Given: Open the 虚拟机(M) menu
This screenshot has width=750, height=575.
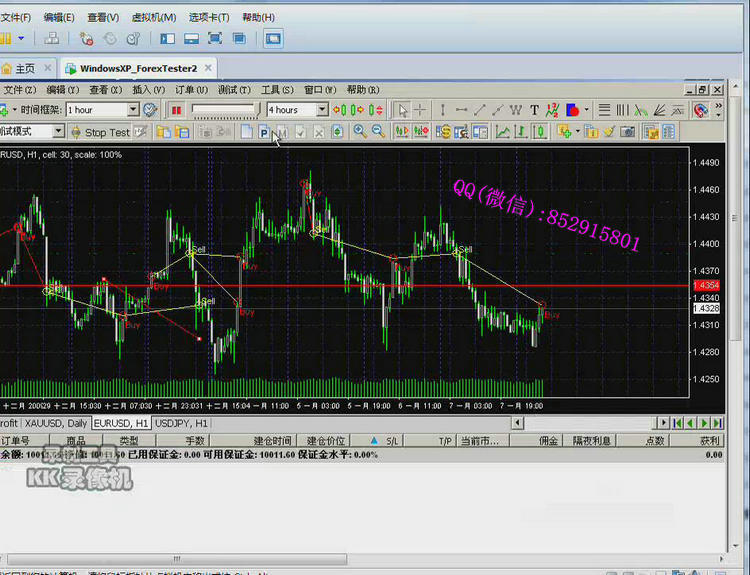Looking at the screenshot, I should (x=153, y=17).
